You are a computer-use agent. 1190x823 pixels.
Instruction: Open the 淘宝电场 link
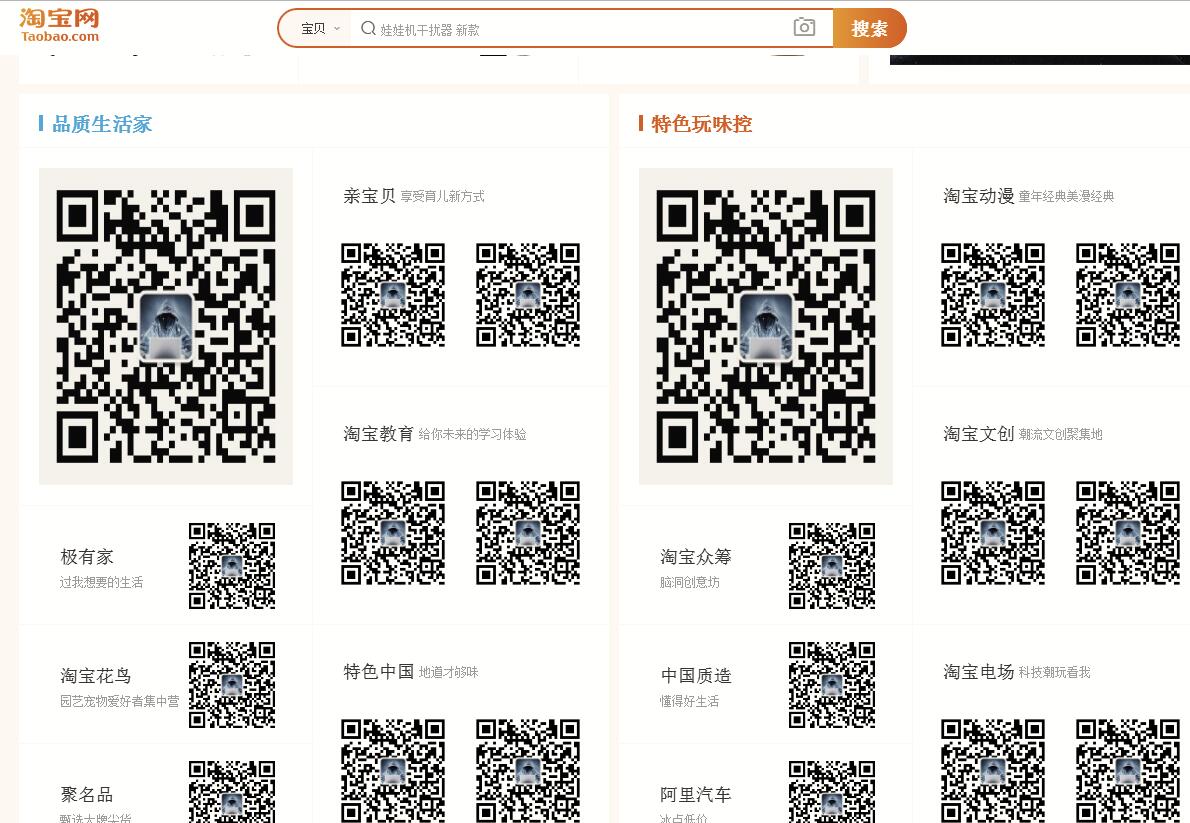(x=978, y=672)
